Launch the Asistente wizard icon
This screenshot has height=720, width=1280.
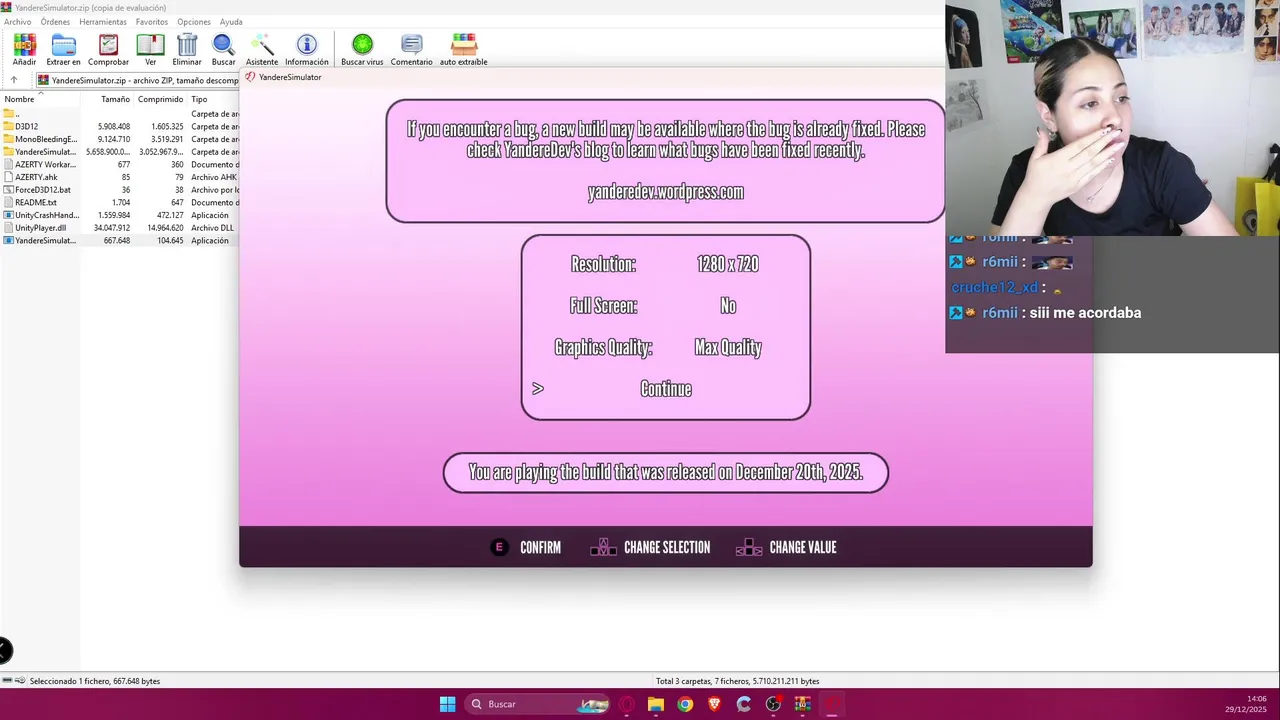click(262, 49)
